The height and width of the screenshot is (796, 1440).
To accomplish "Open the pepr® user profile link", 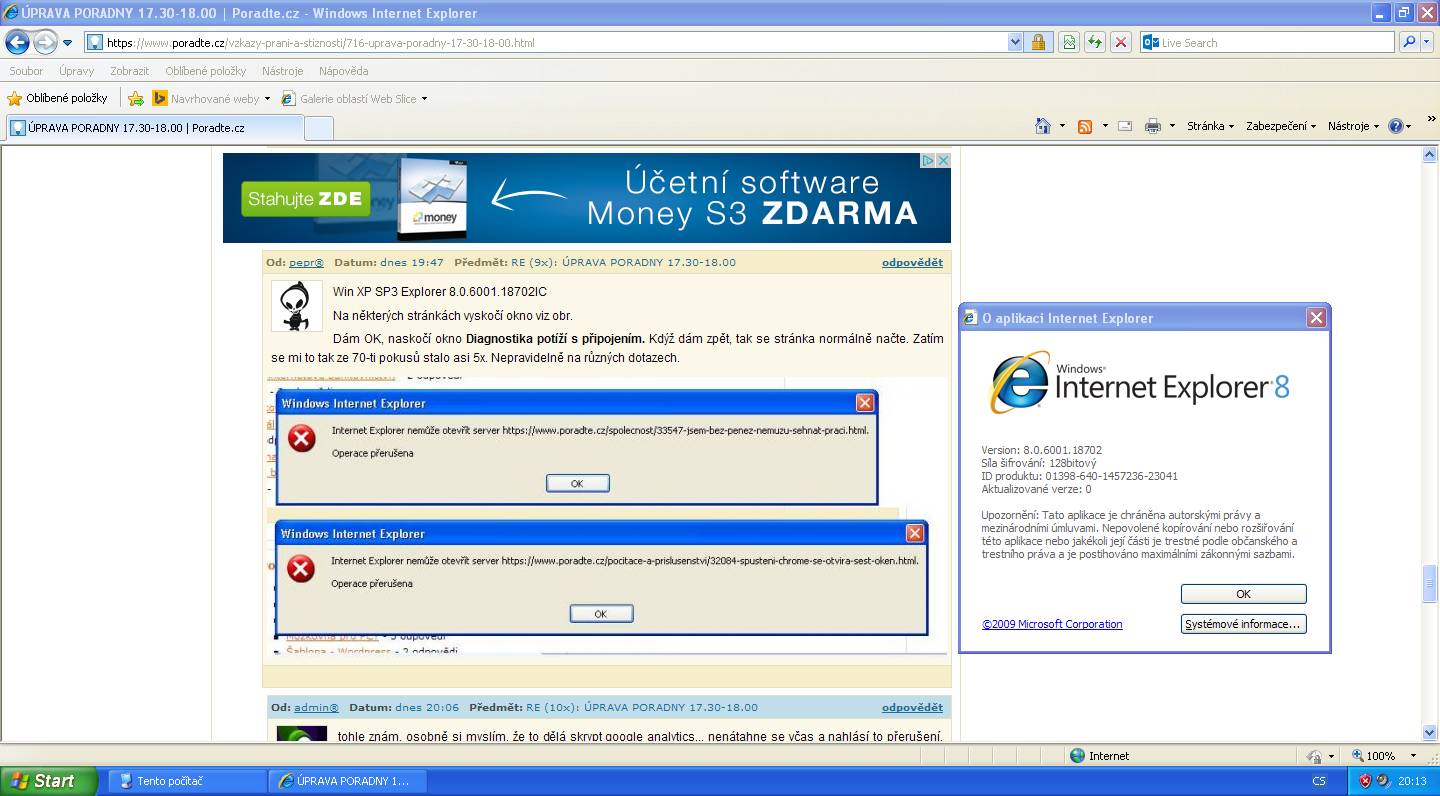I will tap(306, 262).
